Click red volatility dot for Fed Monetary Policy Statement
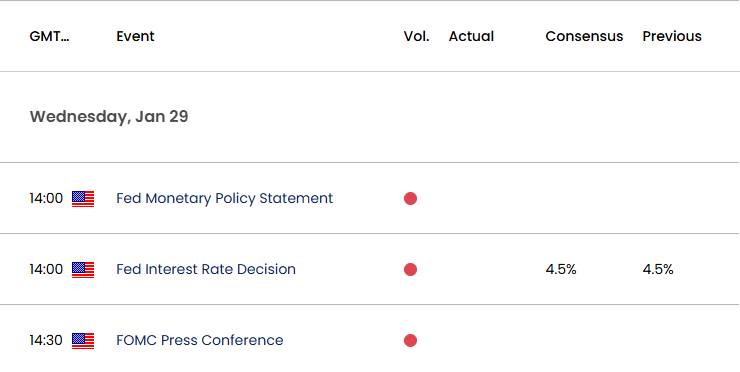740x372 pixels. (410, 199)
